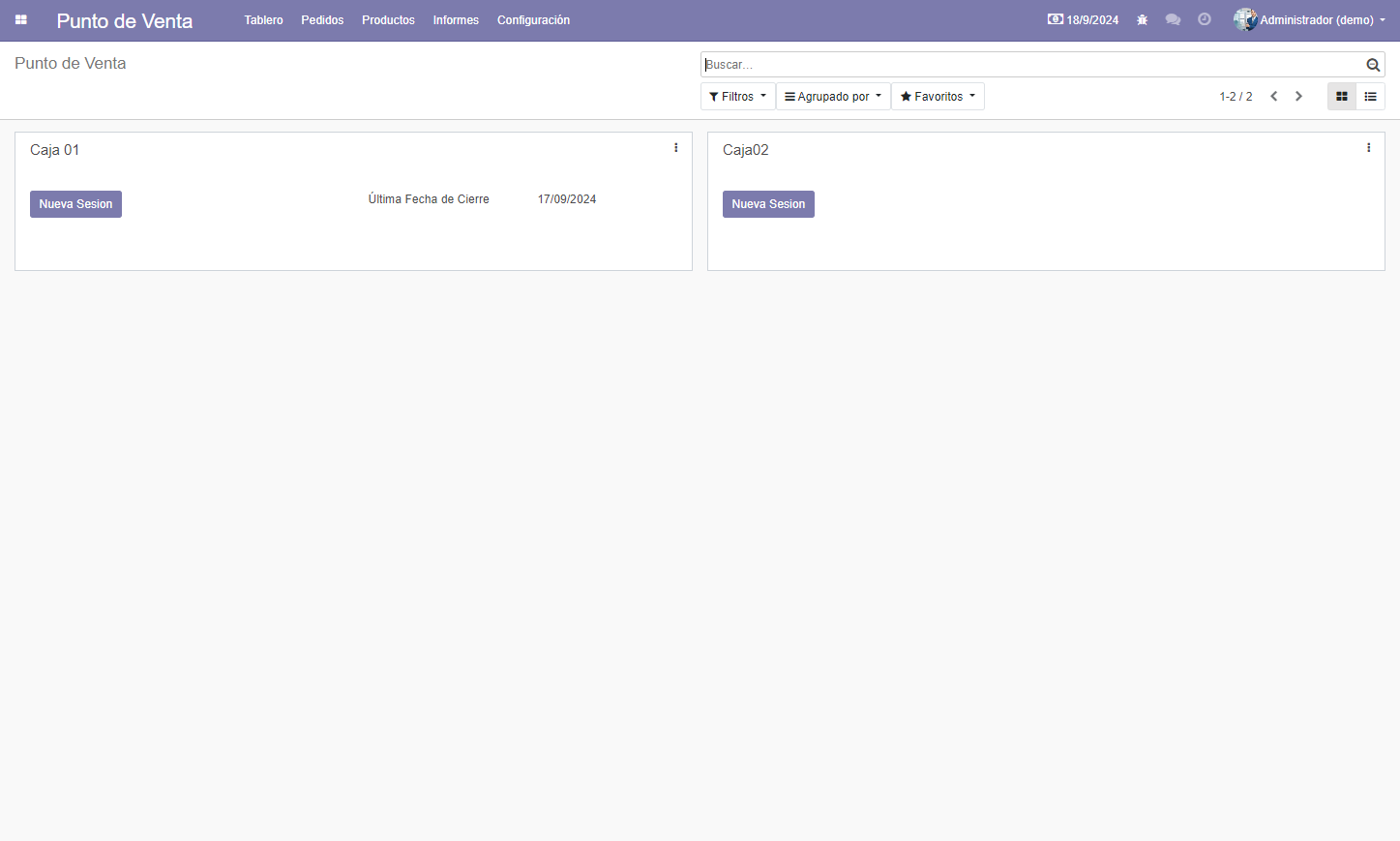Click the Caja02 card title
1400x841 pixels.
(745, 150)
